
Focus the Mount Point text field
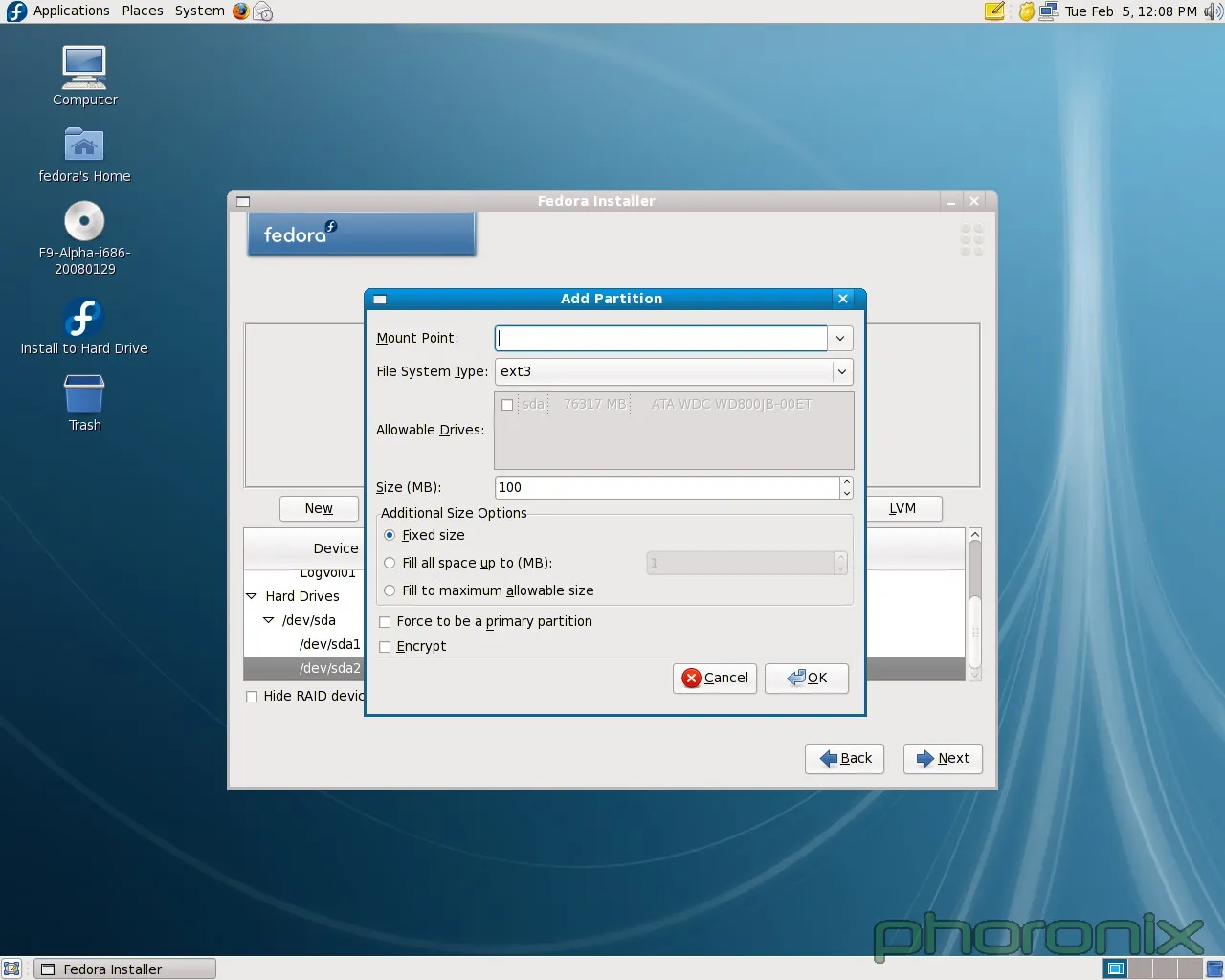click(x=661, y=338)
